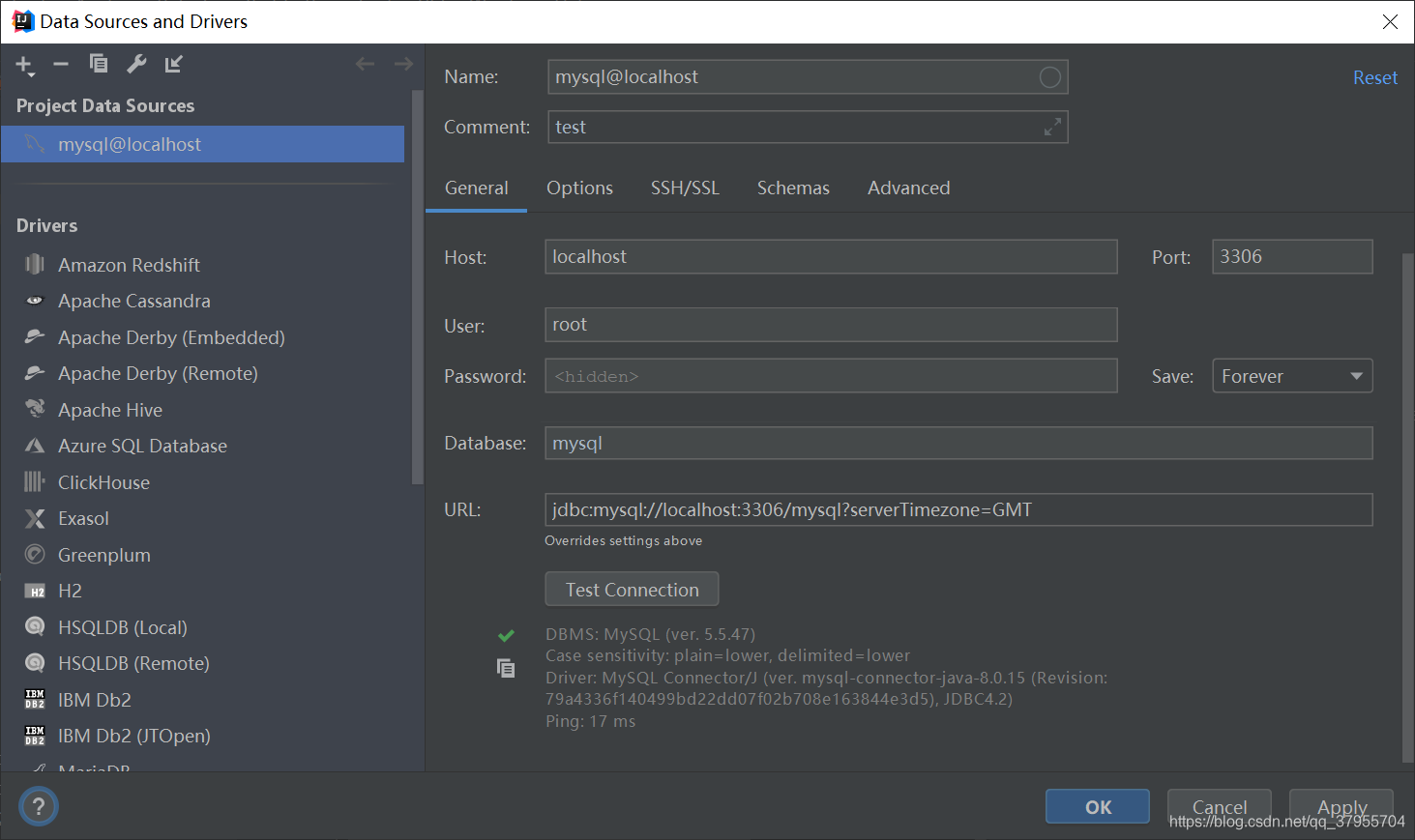The height and width of the screenshot is (840, 1415).
Task: Open the help question mark button
Action: 39,806
